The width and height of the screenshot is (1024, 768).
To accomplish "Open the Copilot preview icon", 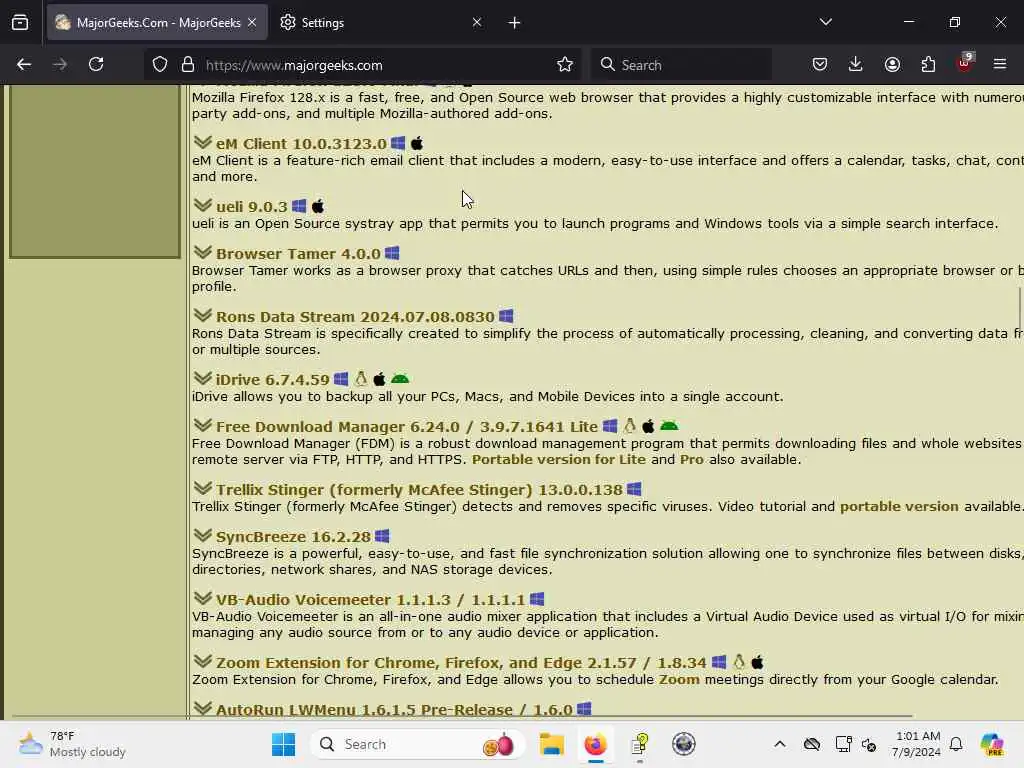I will tap(991, 744).
